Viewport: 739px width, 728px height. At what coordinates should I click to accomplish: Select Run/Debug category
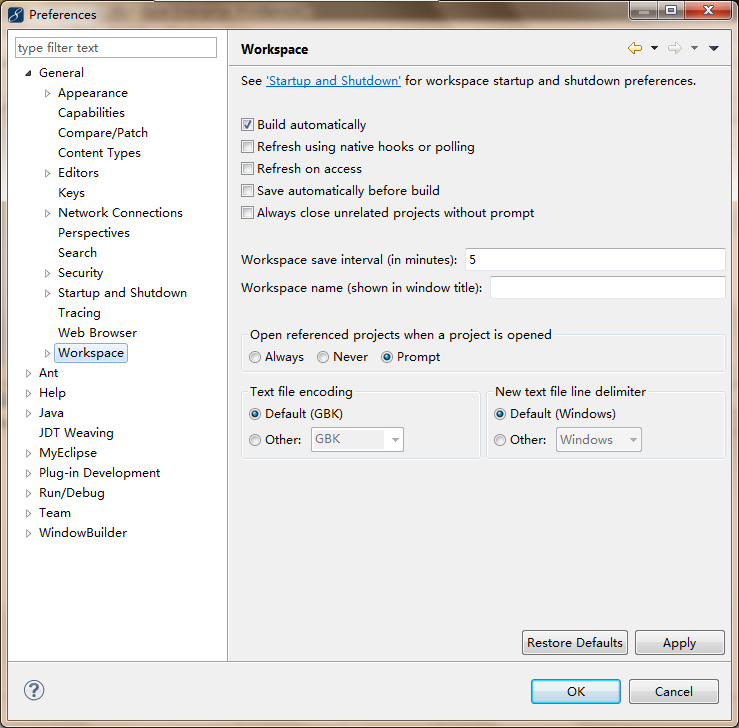72,493
